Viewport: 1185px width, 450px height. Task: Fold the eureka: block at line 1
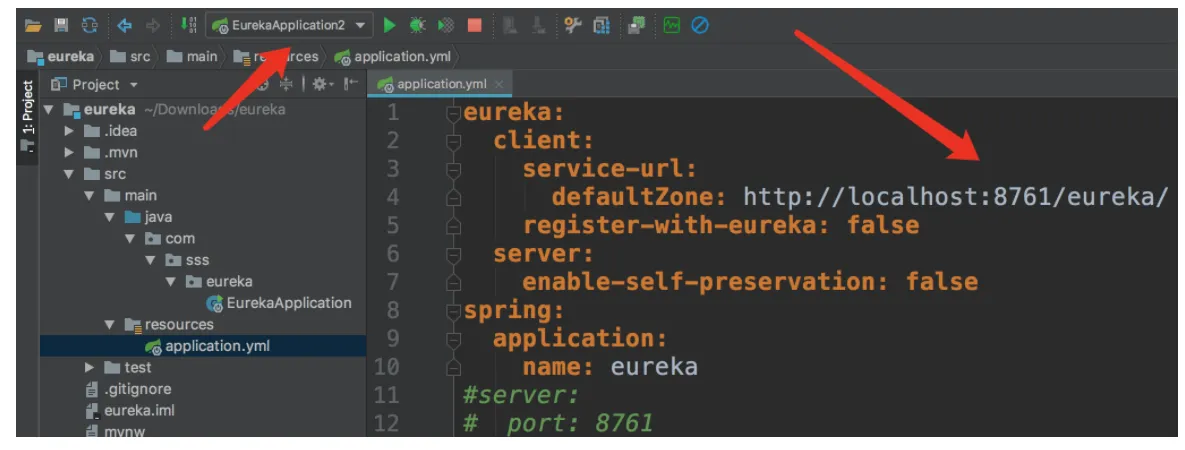coord(453,113)
